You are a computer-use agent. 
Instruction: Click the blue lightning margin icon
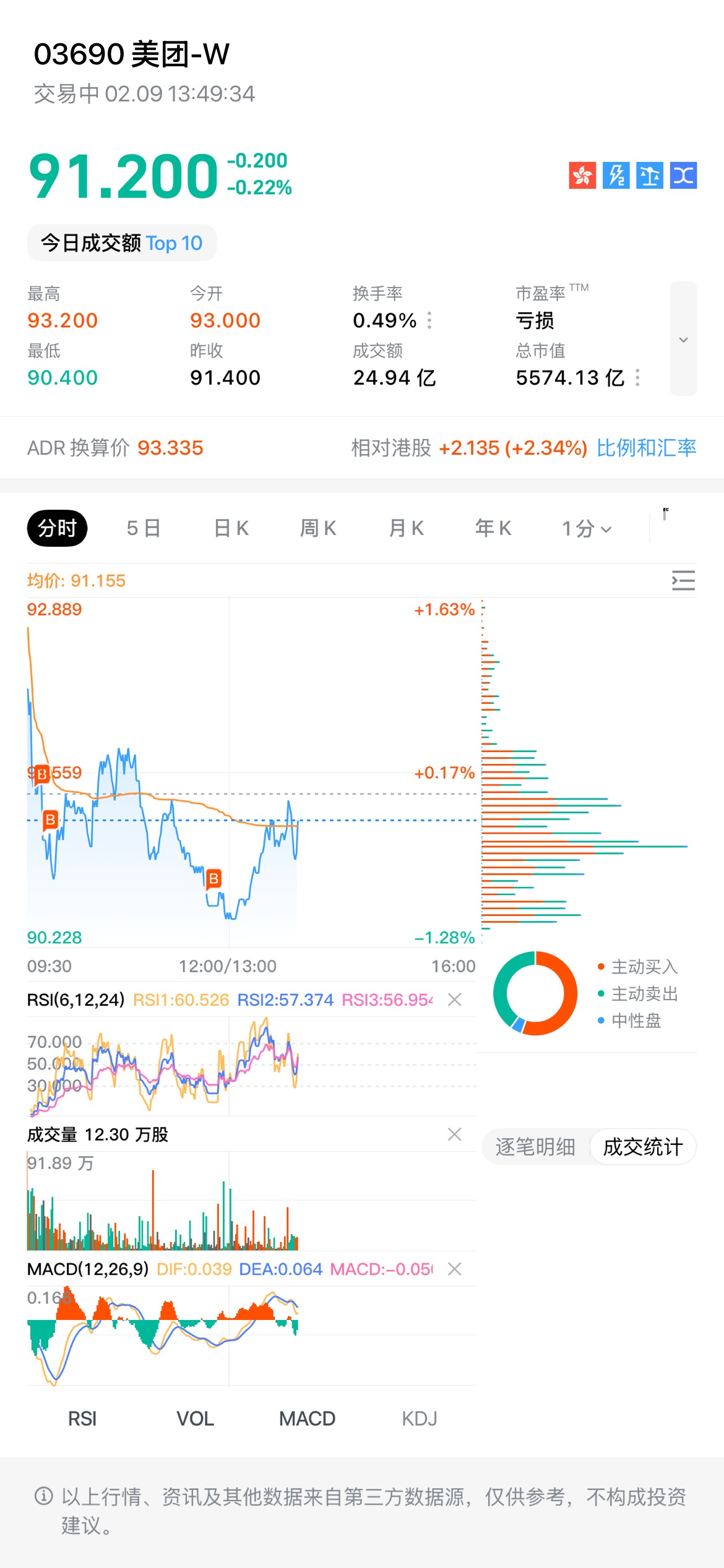(616, 176)
